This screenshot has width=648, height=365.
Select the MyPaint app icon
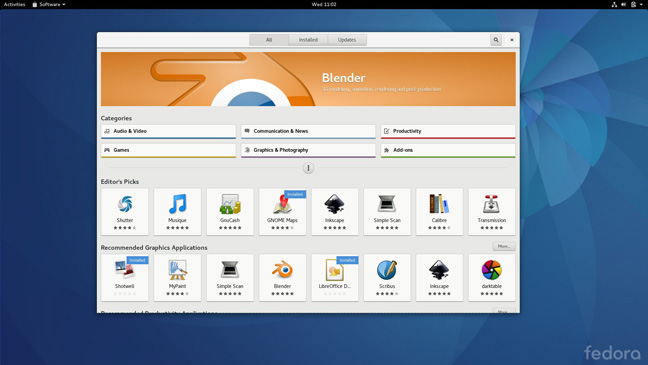pyautogui.click(x=177, y=270)
